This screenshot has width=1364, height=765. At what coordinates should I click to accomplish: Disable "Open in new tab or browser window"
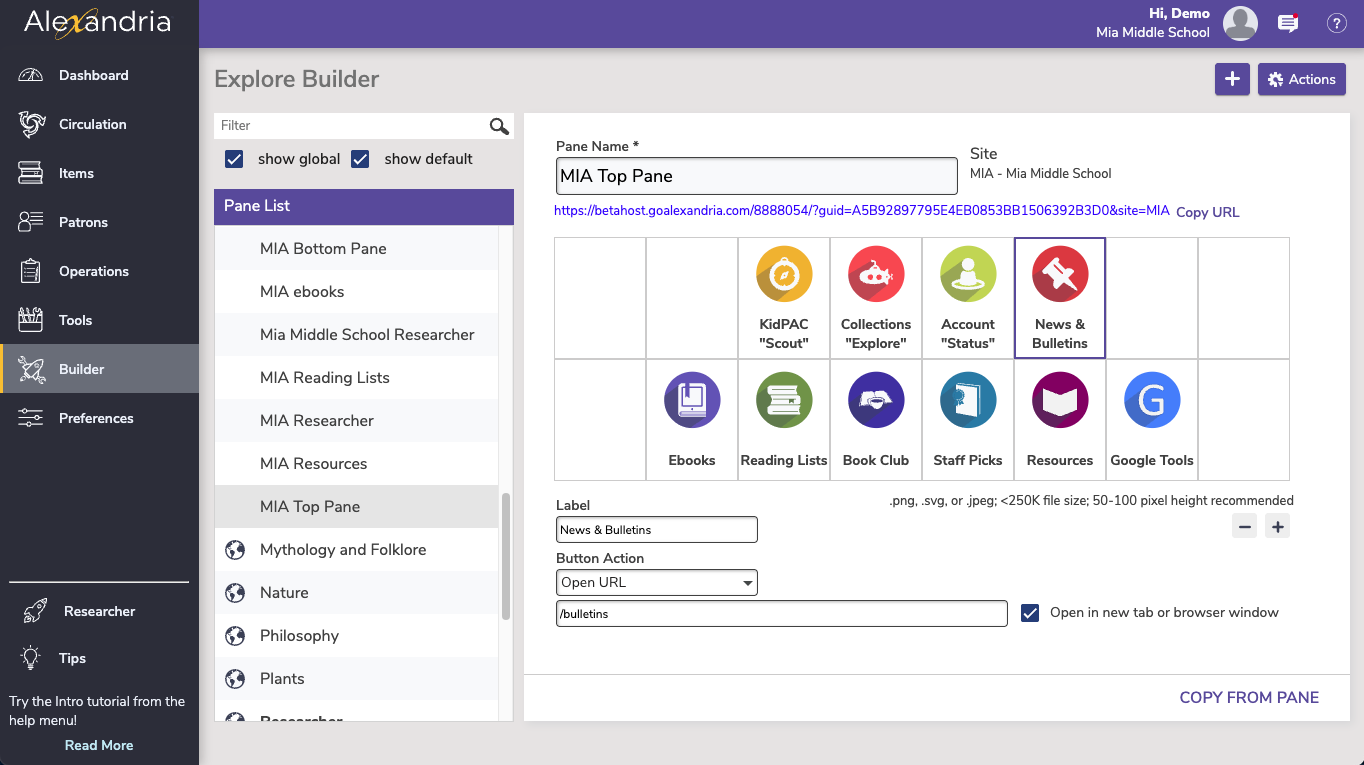(1030, 613)
